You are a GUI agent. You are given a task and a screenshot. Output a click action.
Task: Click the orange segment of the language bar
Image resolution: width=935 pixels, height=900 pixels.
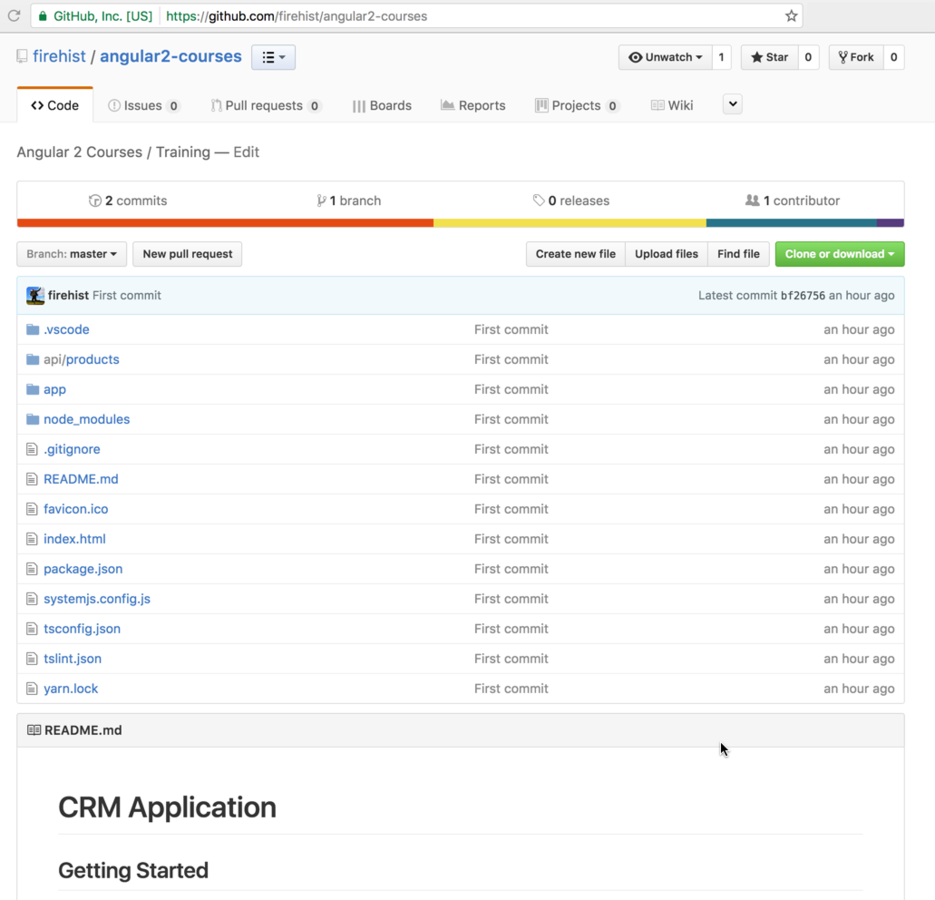point(225,223)
